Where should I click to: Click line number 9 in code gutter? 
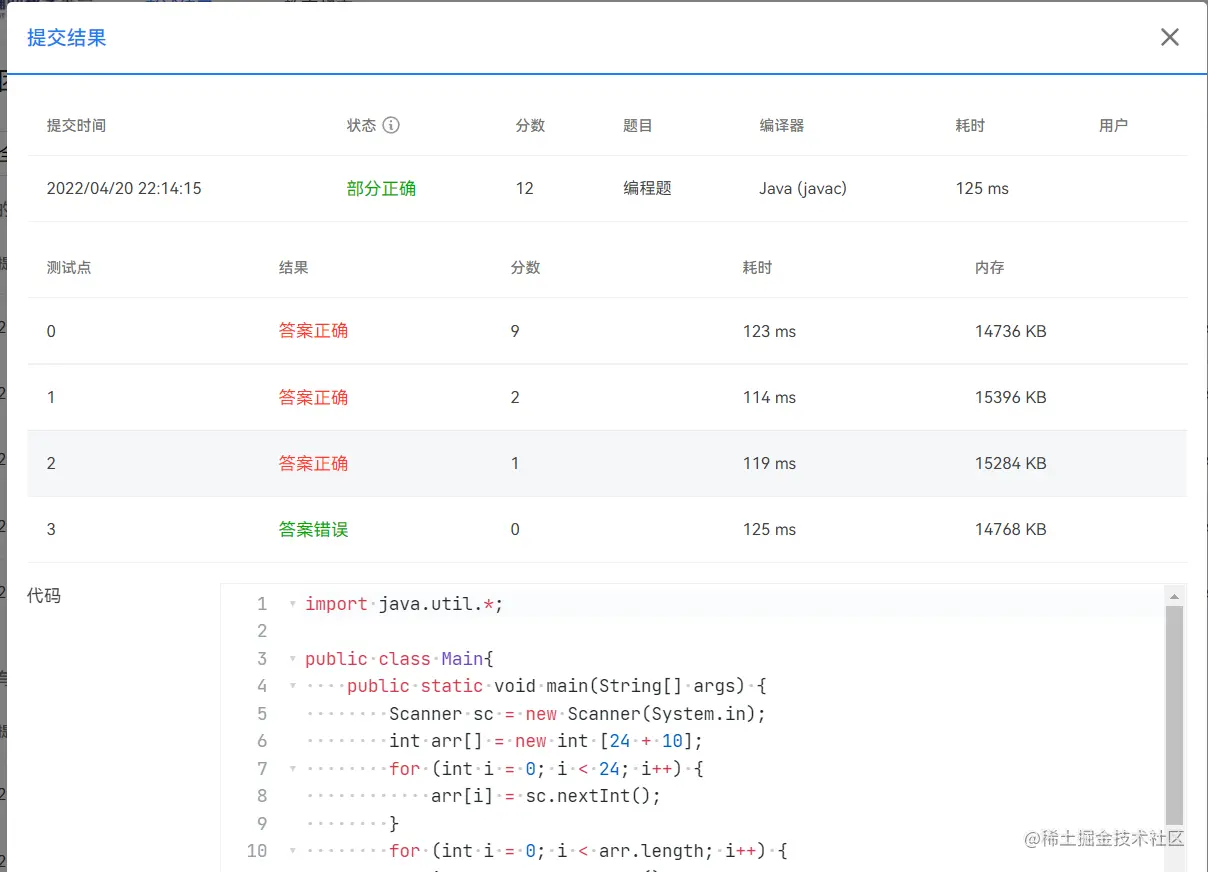pos(262,824)
